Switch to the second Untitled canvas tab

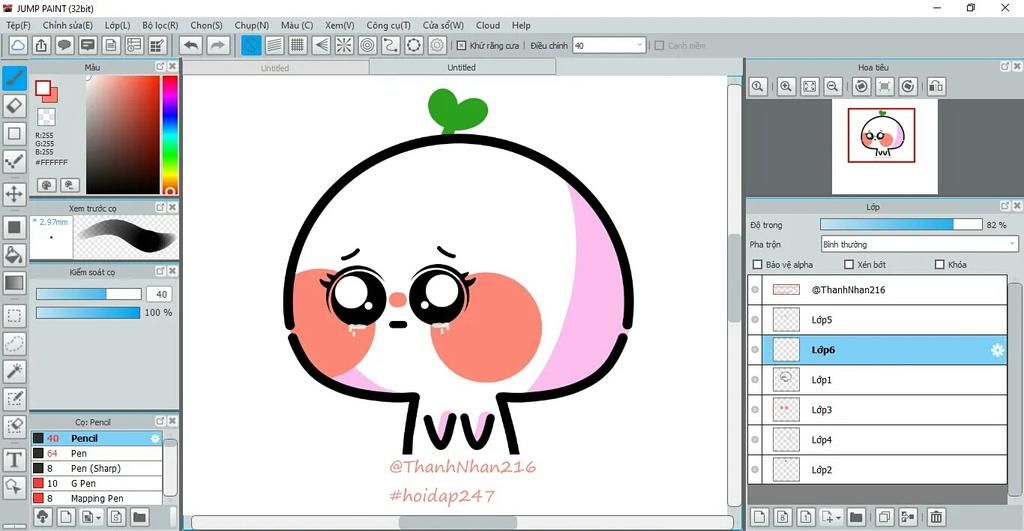462,67
